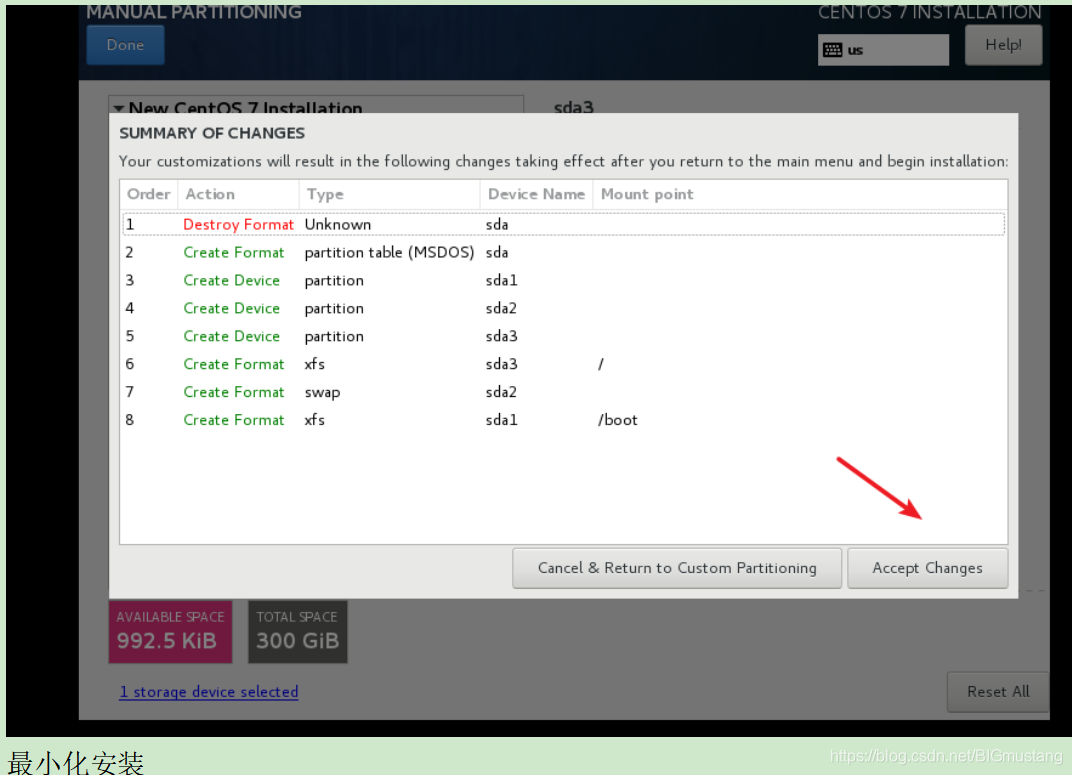Select 'partition table (MSDOS)' type cell
This screenshot has height=775, width=1072.
point(389,252)
